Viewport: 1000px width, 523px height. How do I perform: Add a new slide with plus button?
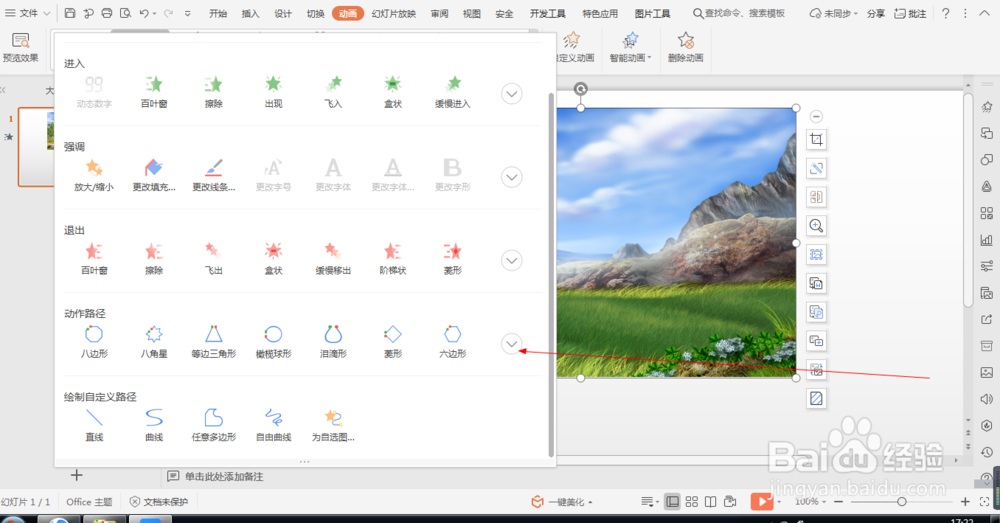tap(77, 475)
